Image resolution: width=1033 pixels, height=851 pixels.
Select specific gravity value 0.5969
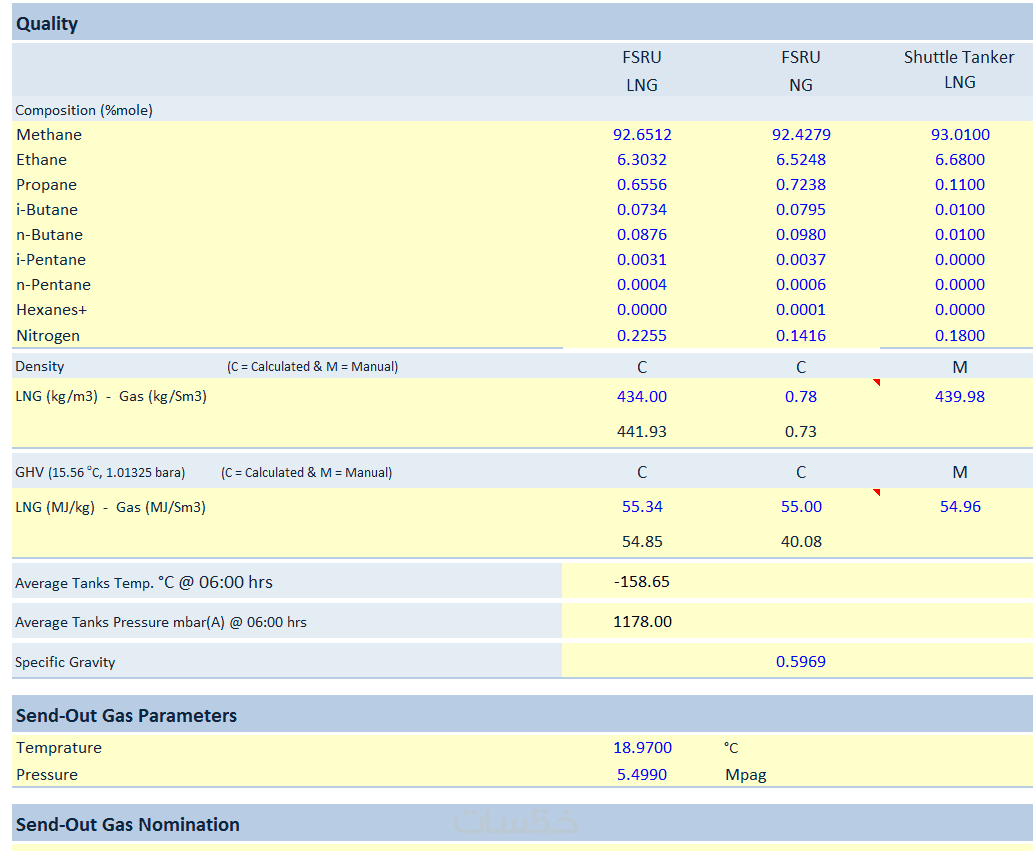(x=800, y=661)
